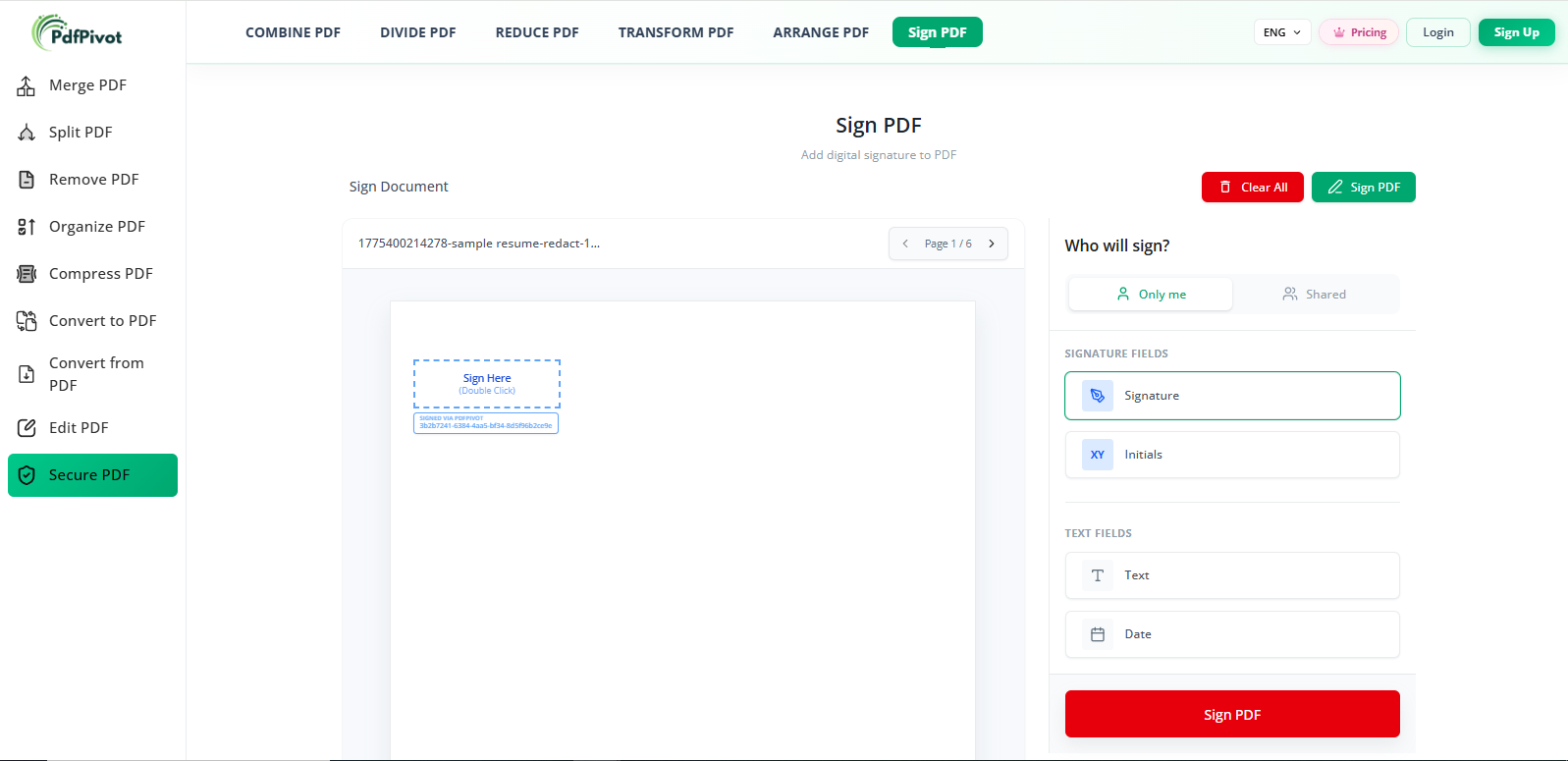This screenshot has width=1568, height=761.
Task: Click the Login button
Action: pyautogui.click(x=1437, y=32)
